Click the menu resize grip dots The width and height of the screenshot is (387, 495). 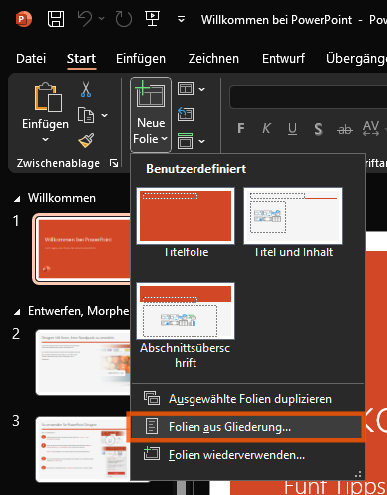coord(358,474)
